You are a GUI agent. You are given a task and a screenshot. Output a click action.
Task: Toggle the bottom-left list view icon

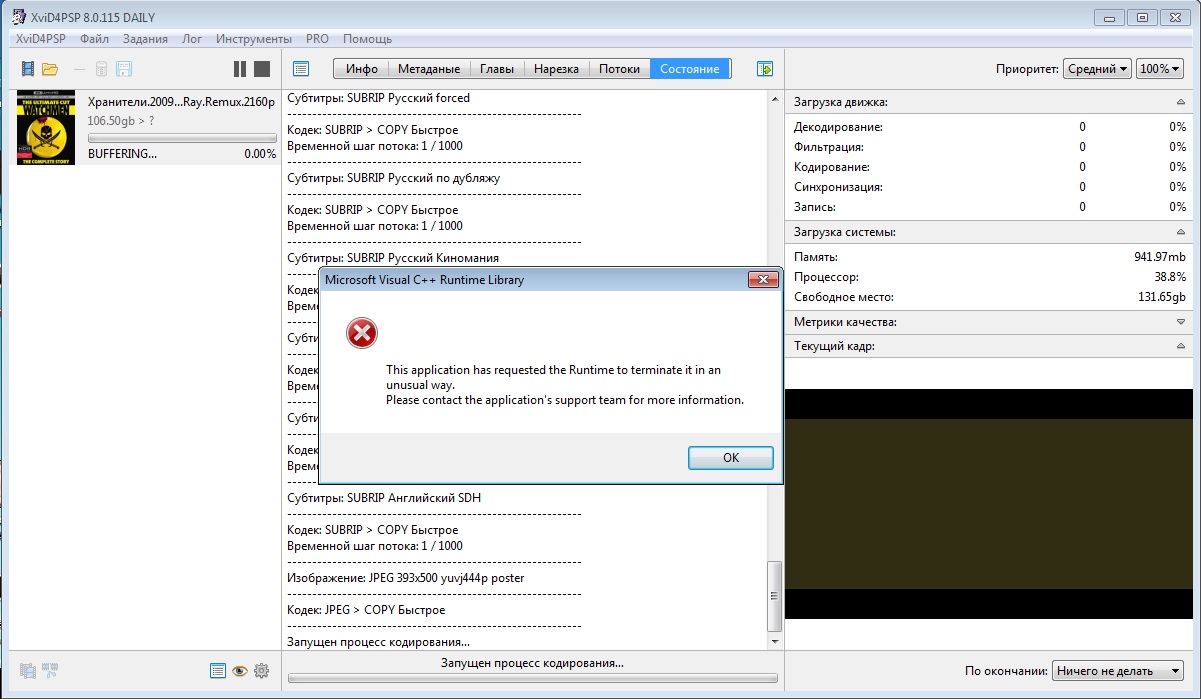tap(218, 671)
